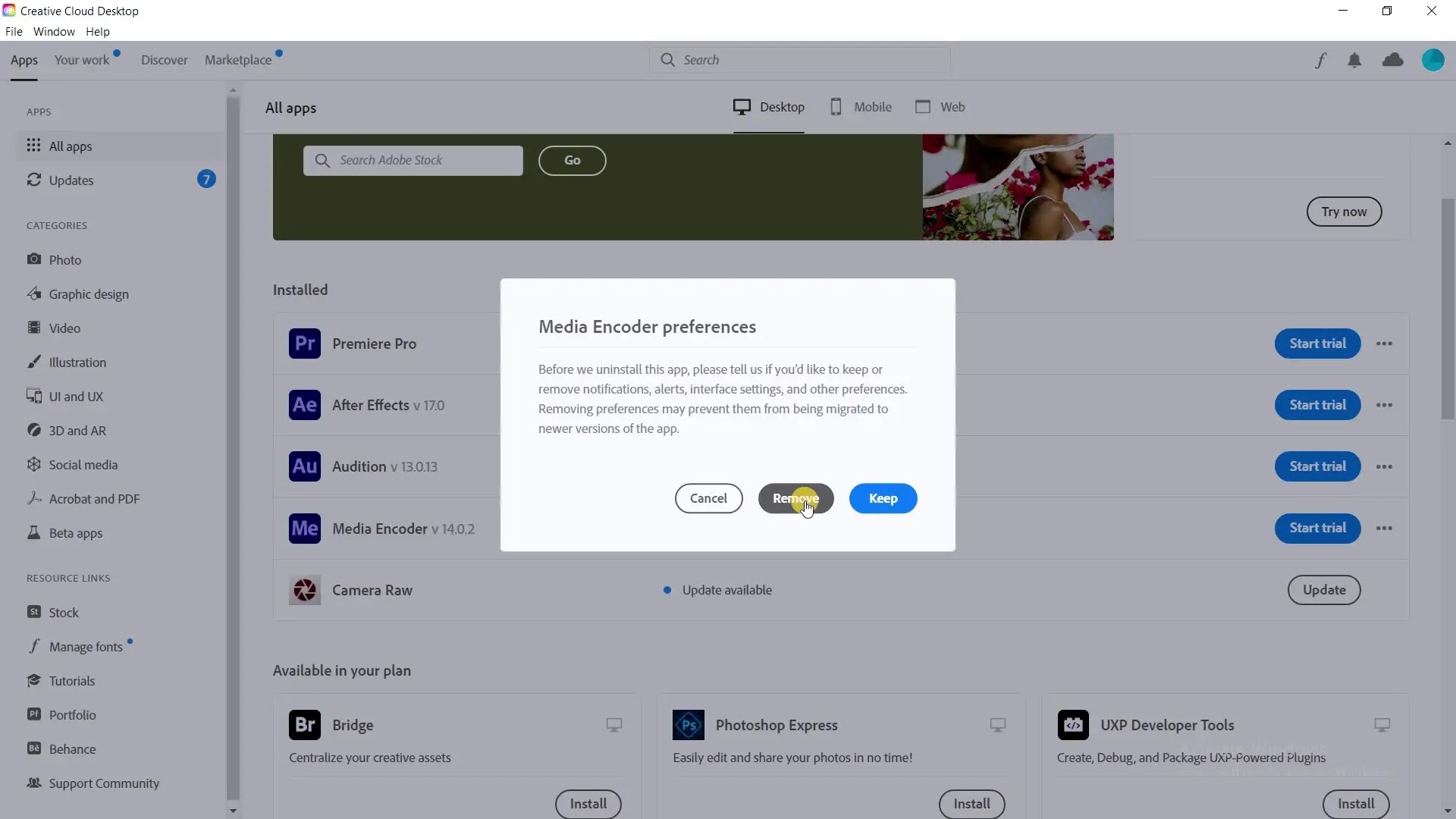
Task: Click the Bridge app icon
Action: coord(304,725)
